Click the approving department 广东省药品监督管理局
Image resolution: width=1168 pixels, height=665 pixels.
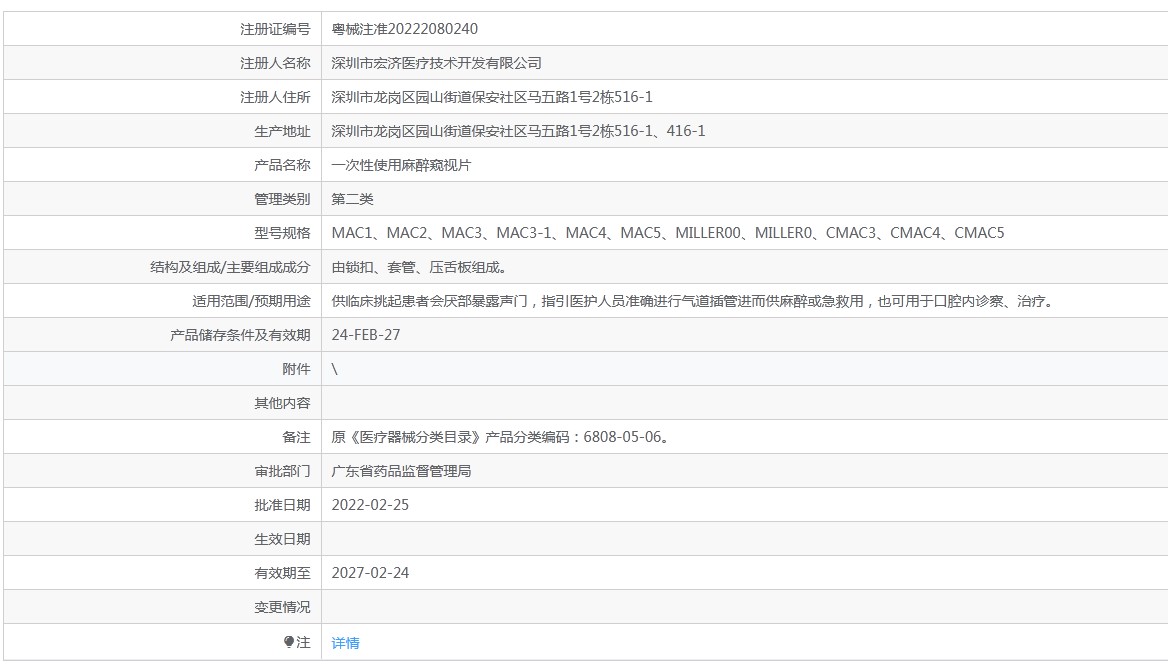click(401, 471)
